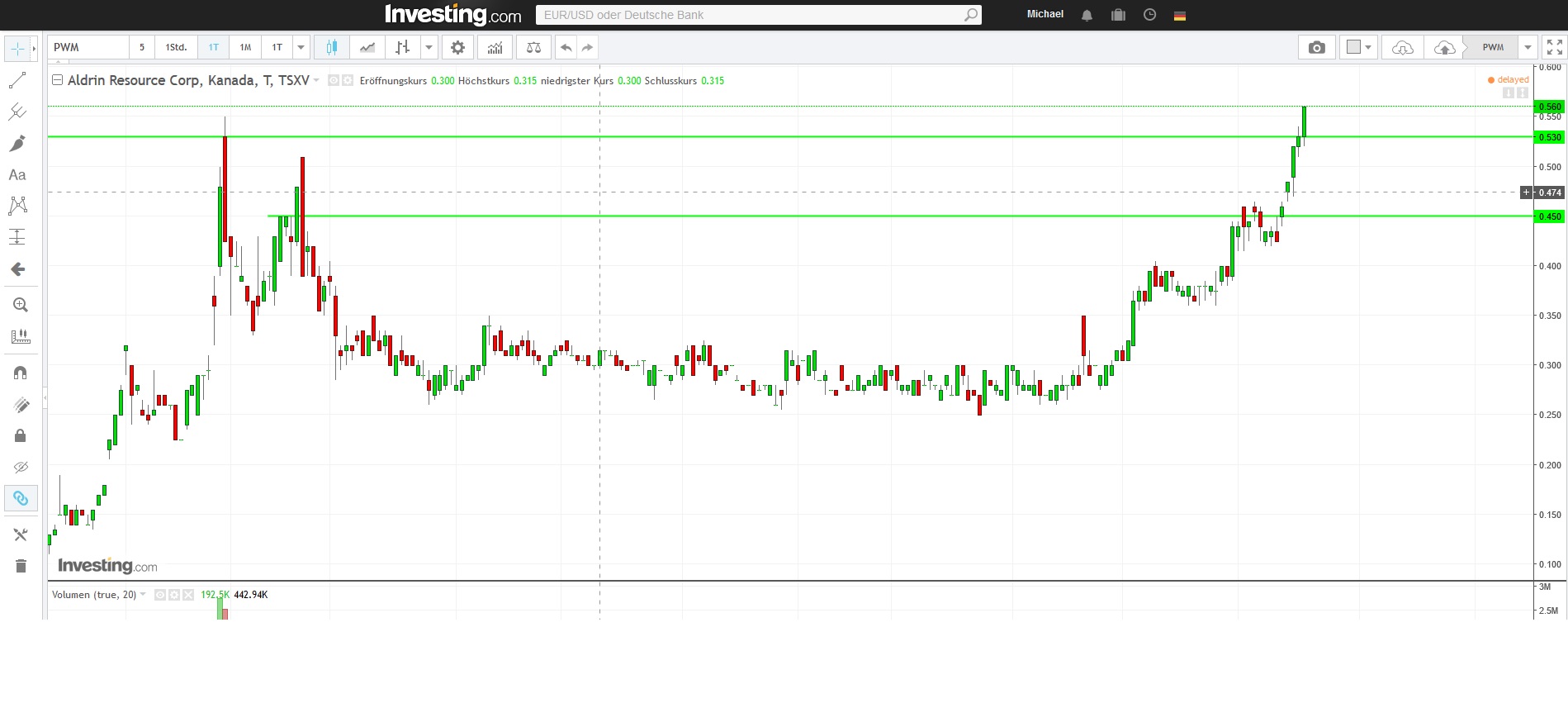
Task: Click the undo arrow button
Action: tap(566, 48)
